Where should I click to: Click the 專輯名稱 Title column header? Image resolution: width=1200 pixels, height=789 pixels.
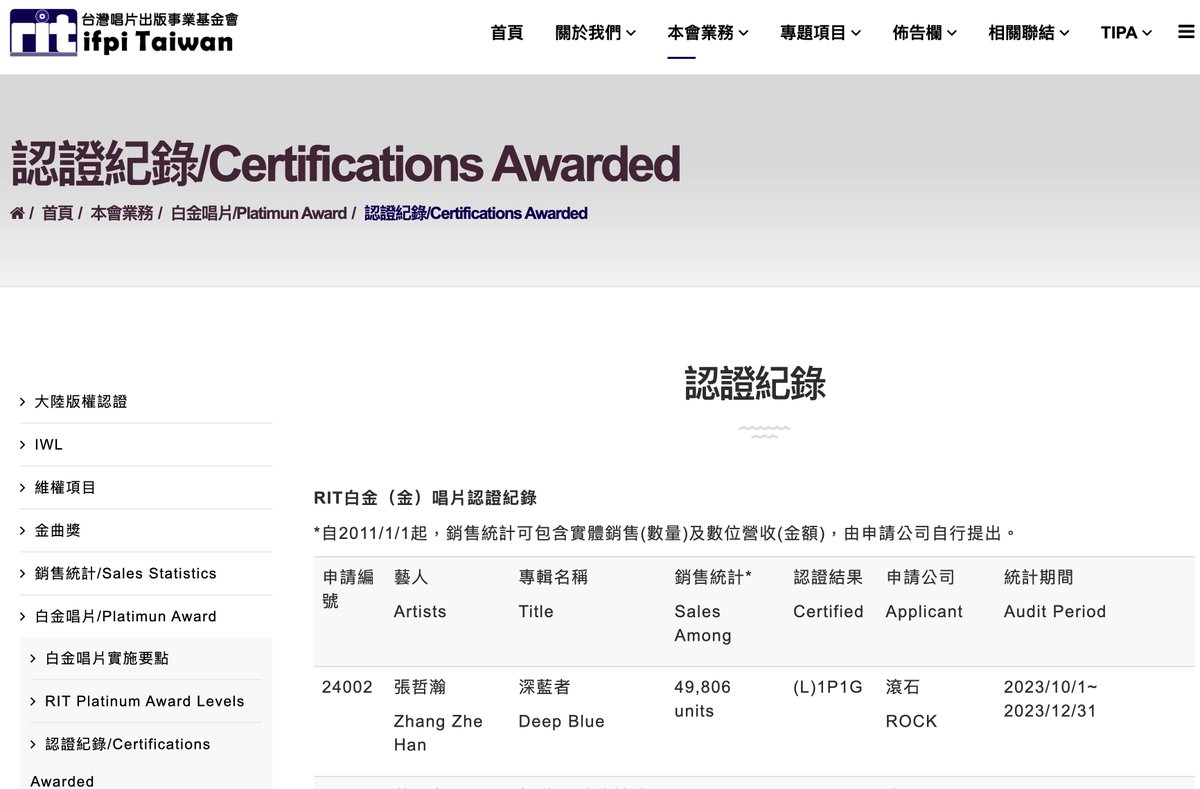click(553, 595)
